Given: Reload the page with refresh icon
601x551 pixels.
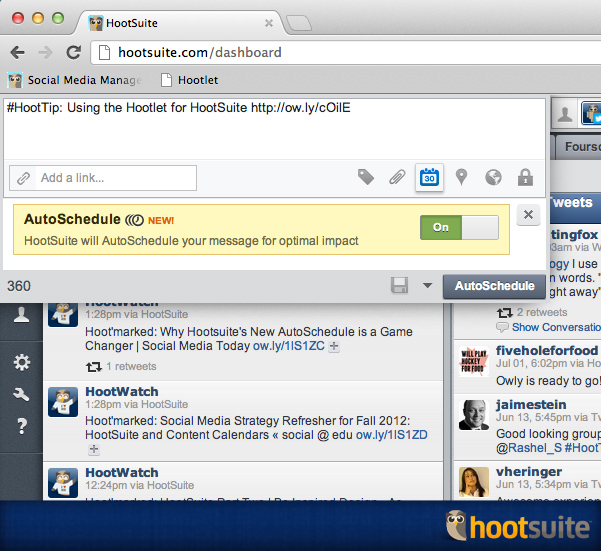Looking at the screenshot, I should (x=74, y=52).
